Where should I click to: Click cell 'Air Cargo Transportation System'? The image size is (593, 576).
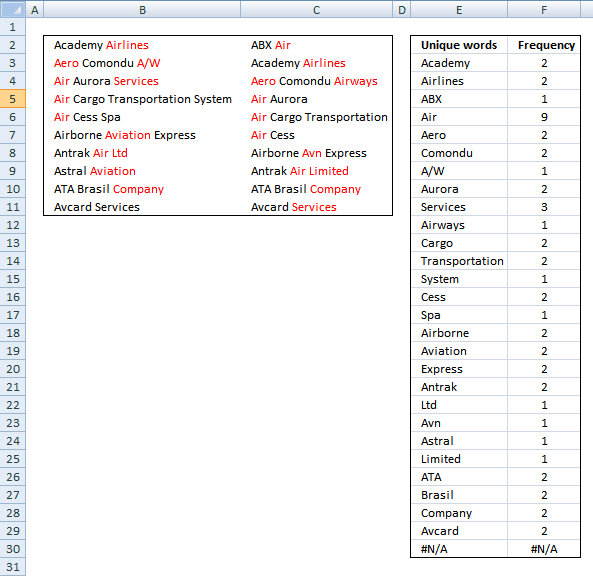pos(142,99)
